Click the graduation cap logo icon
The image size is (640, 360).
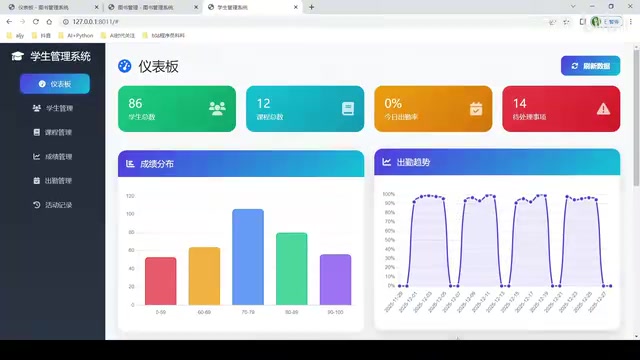coord(17,56)
